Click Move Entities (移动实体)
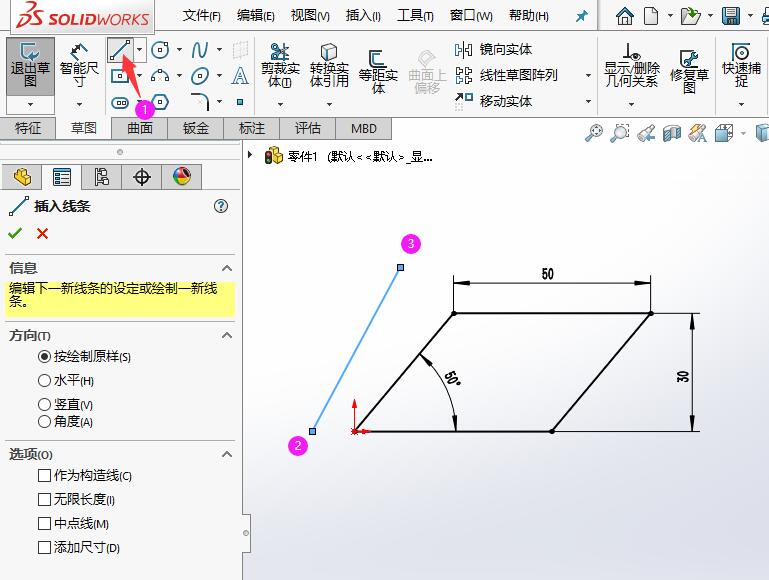Image resolution: width=769 pixels, height=580 pixels. point(493,101)
